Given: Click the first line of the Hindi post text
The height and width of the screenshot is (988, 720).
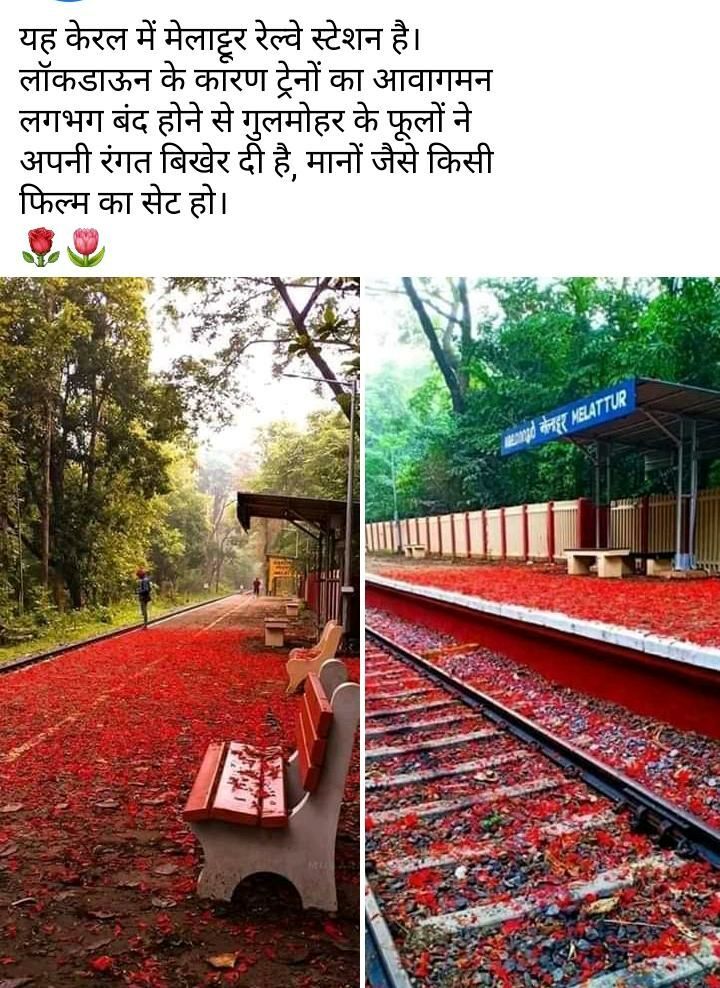Looking at the screenshot, I should 220,40.
